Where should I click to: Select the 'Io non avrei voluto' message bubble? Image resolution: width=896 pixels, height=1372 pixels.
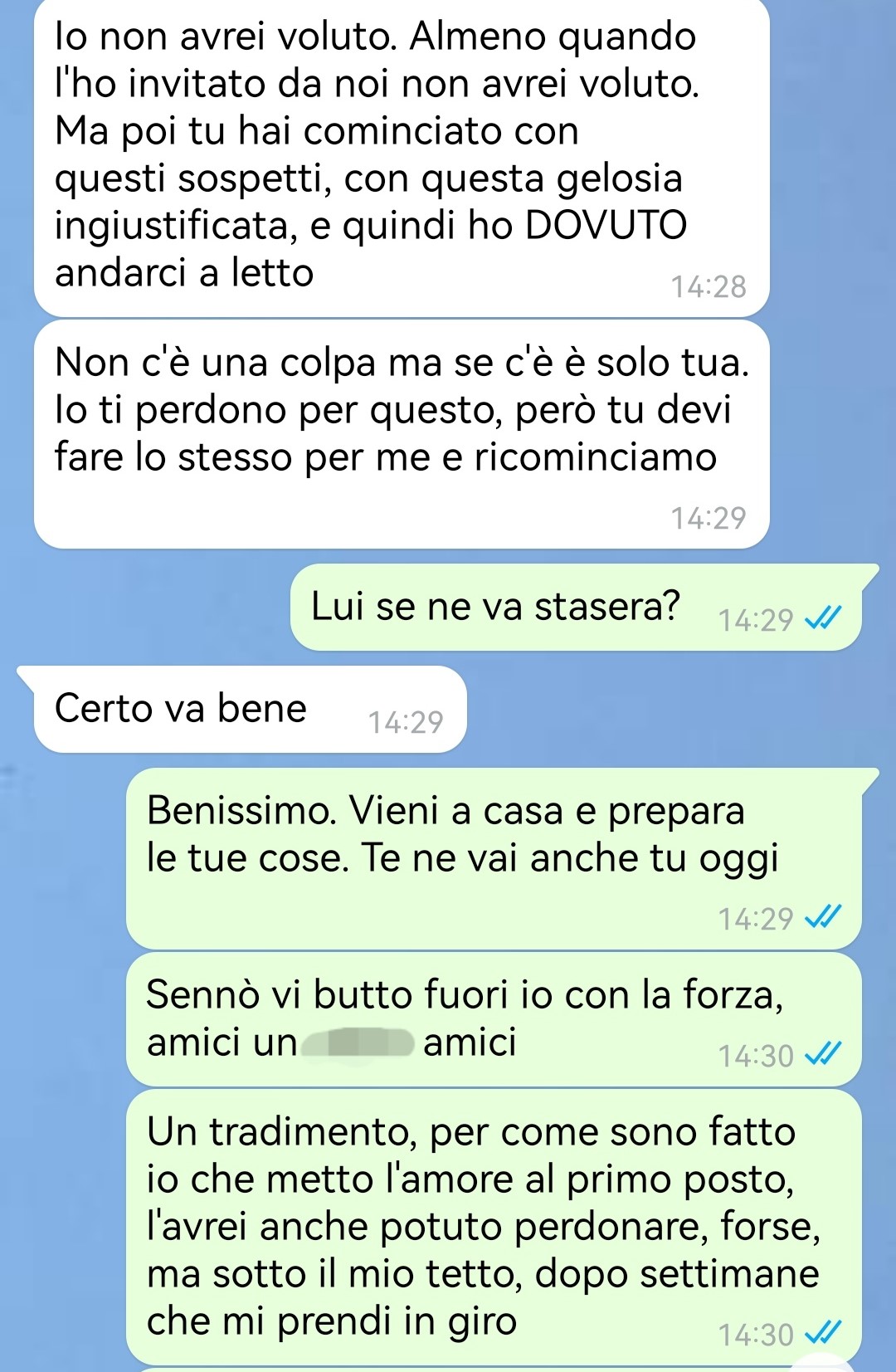(402, 156)
